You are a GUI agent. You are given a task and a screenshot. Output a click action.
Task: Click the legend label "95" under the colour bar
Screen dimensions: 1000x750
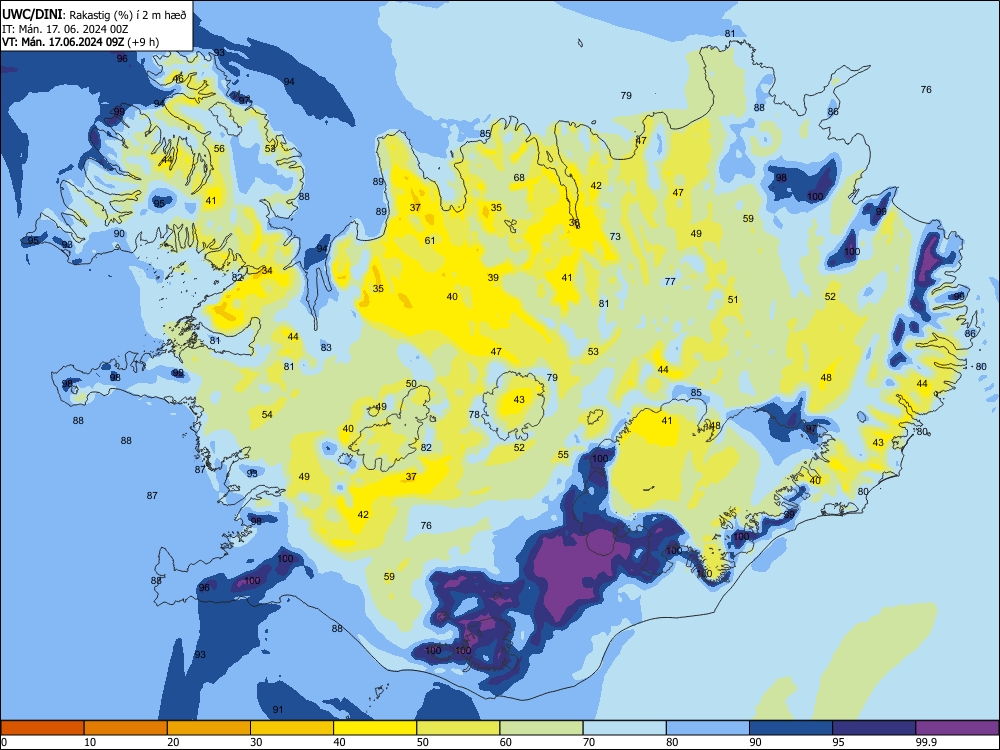coord(838,742)
